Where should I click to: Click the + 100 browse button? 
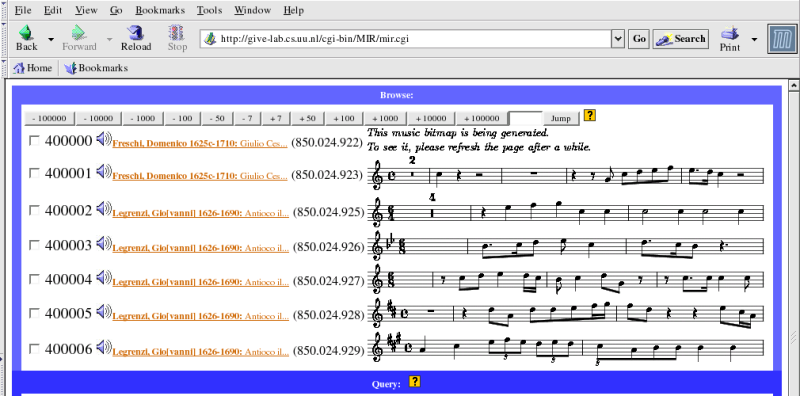tap(344, 118)
